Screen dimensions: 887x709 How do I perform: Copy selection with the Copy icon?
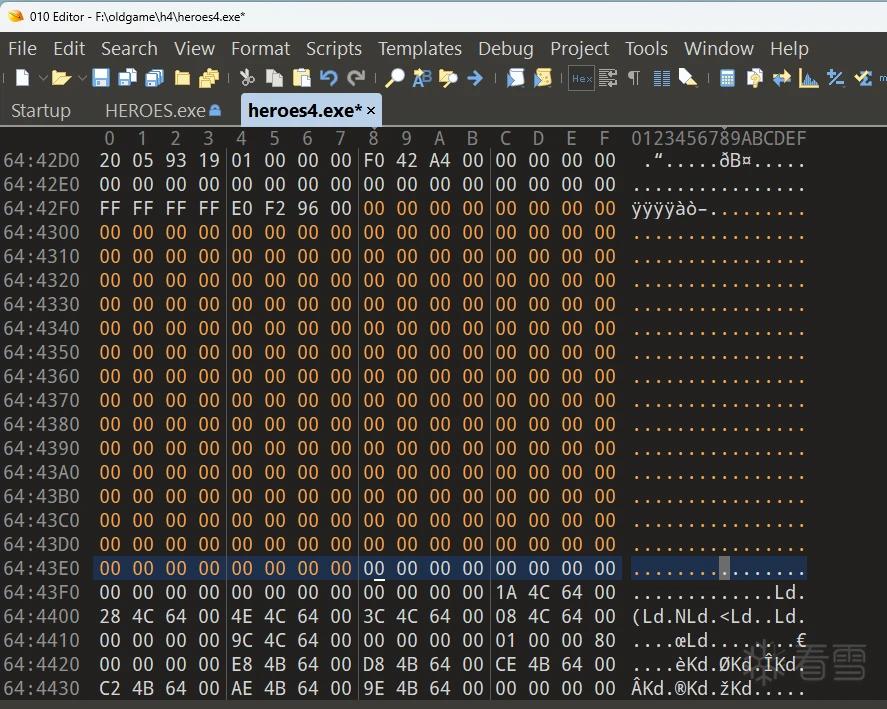(274, 78)
